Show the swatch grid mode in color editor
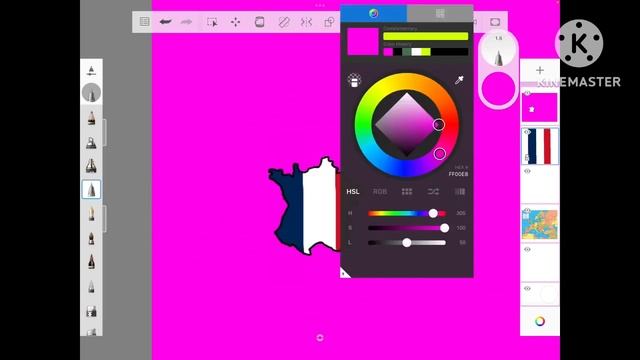640x360 pixels. (407, 191)
